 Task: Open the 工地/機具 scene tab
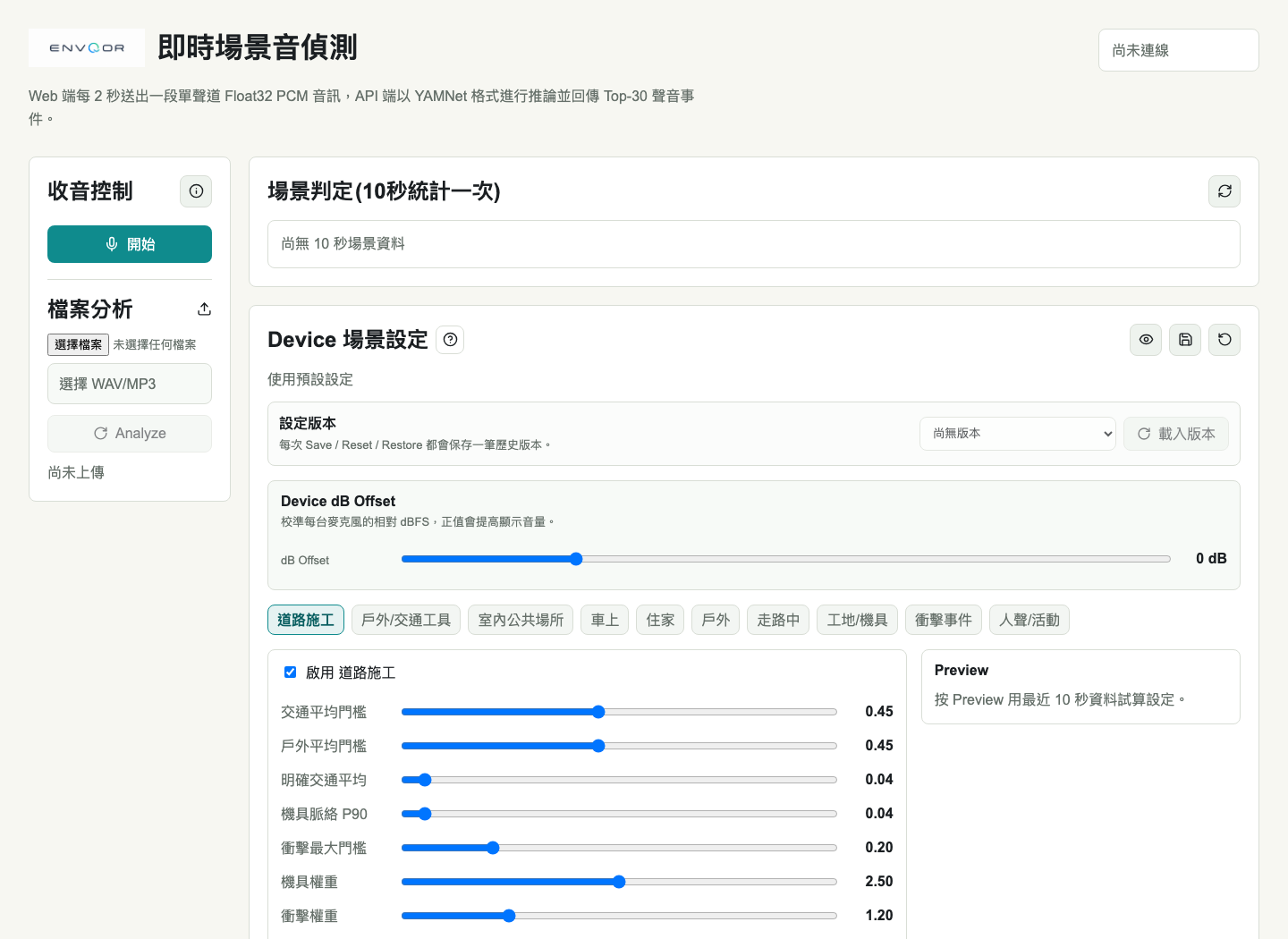click(x=857, y=620)
